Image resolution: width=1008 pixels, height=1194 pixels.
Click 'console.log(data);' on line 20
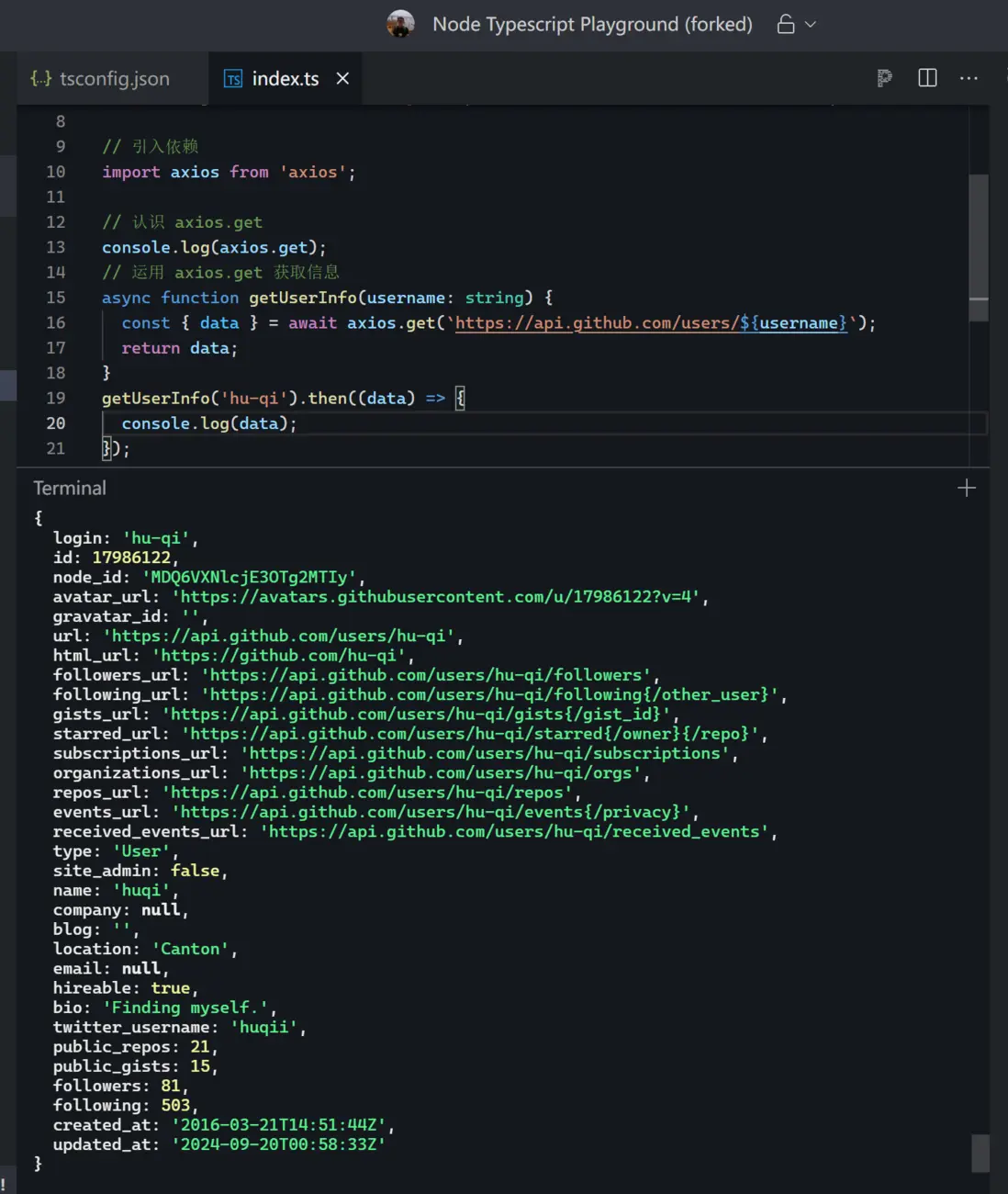click(209, 423)
